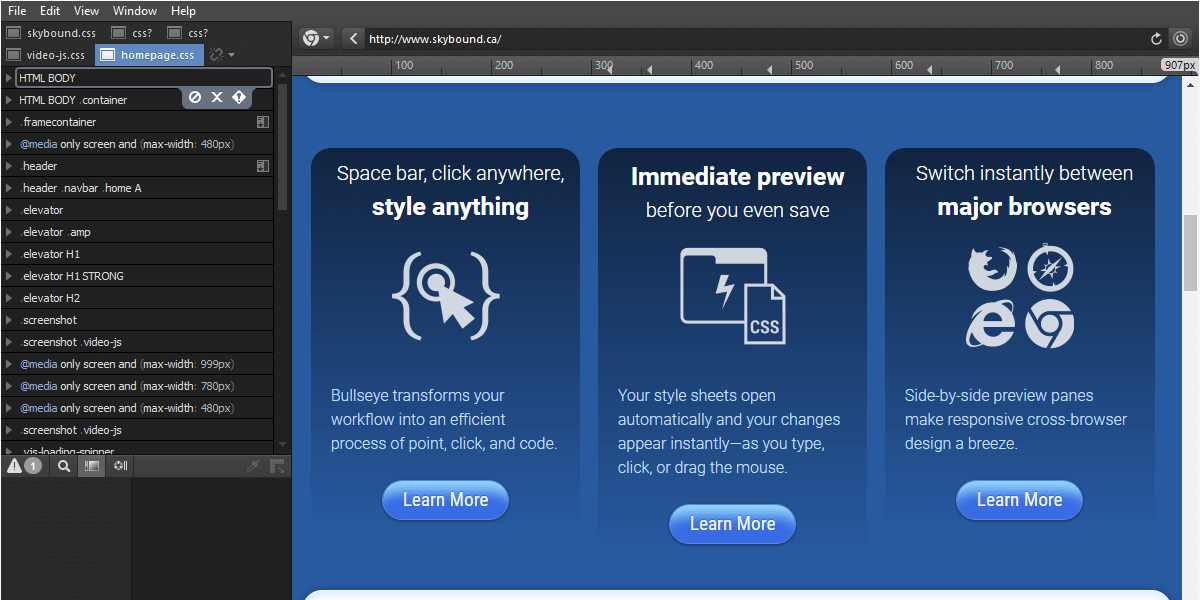Click the diamond warning icon on the selector popup
1200x600 pixels.
(x=238, y=97)
